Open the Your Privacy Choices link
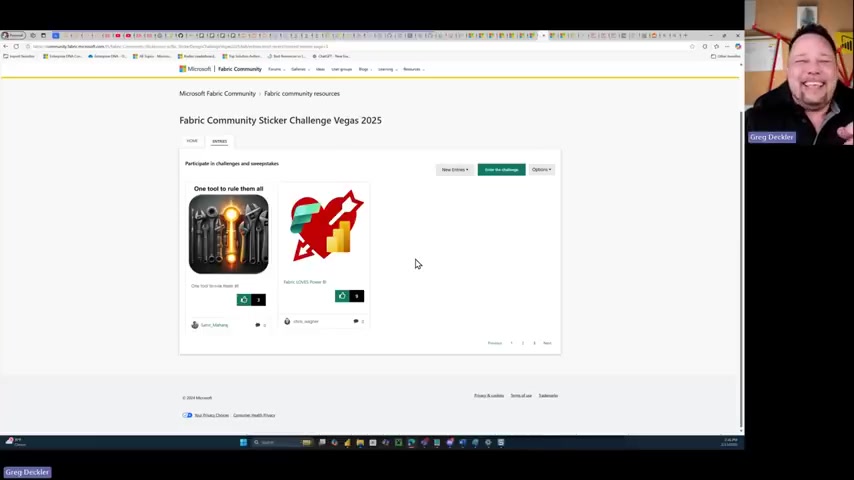Viewport: 854px width, 480px height. click(x=211, y=415)
